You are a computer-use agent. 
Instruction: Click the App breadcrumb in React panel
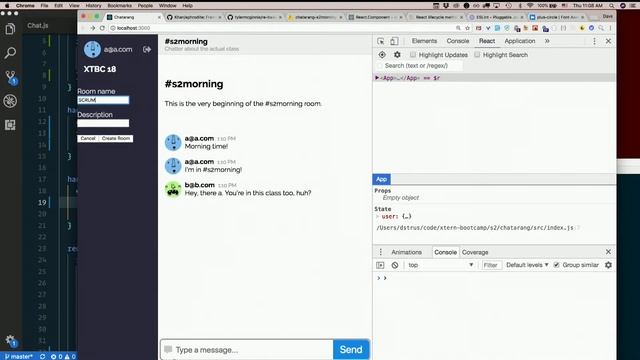point(381,179)
